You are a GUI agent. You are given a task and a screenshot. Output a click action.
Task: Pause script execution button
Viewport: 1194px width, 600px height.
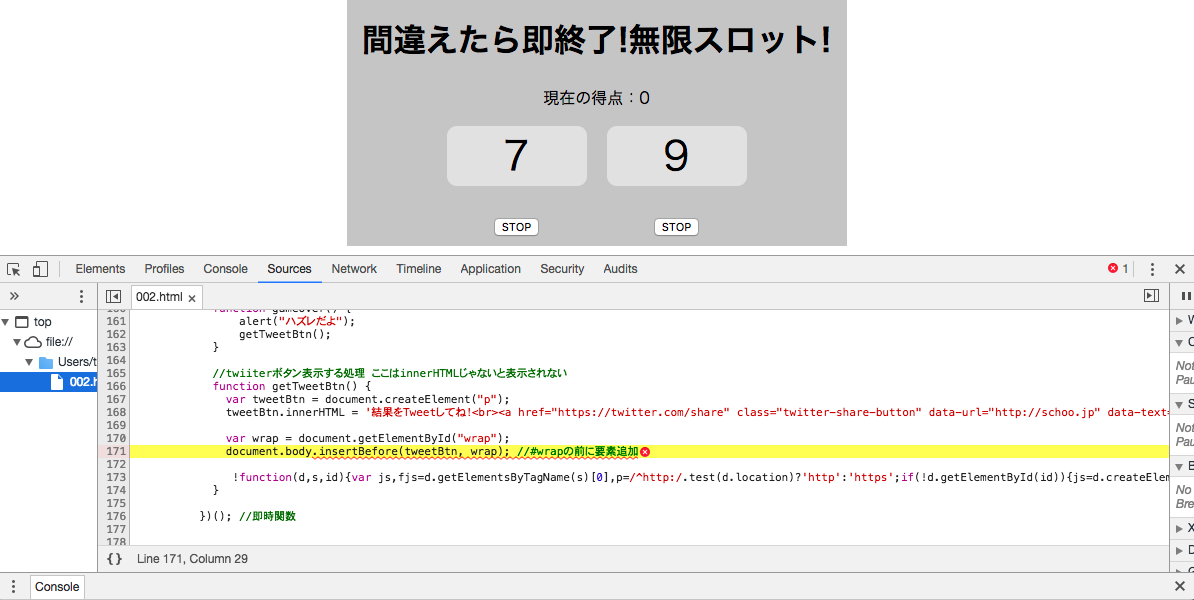tap(1186, 296)
